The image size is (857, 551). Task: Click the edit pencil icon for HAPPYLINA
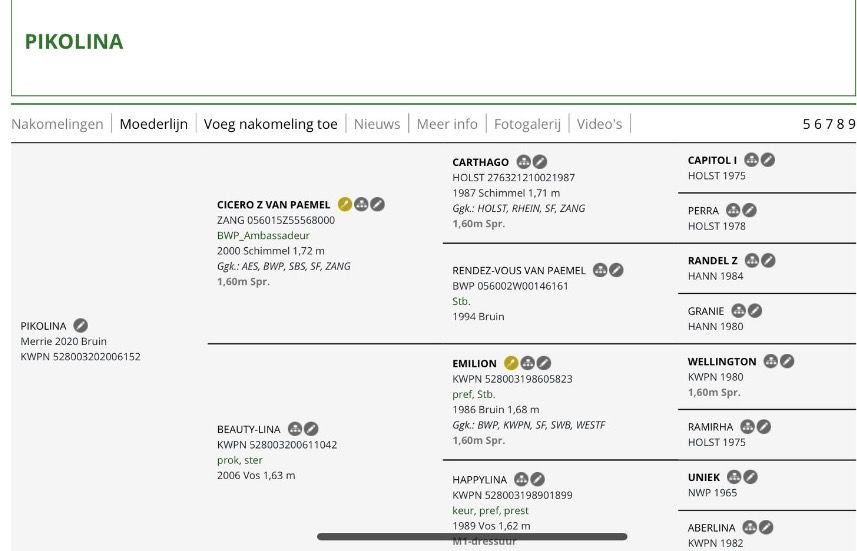click(538, 479)
